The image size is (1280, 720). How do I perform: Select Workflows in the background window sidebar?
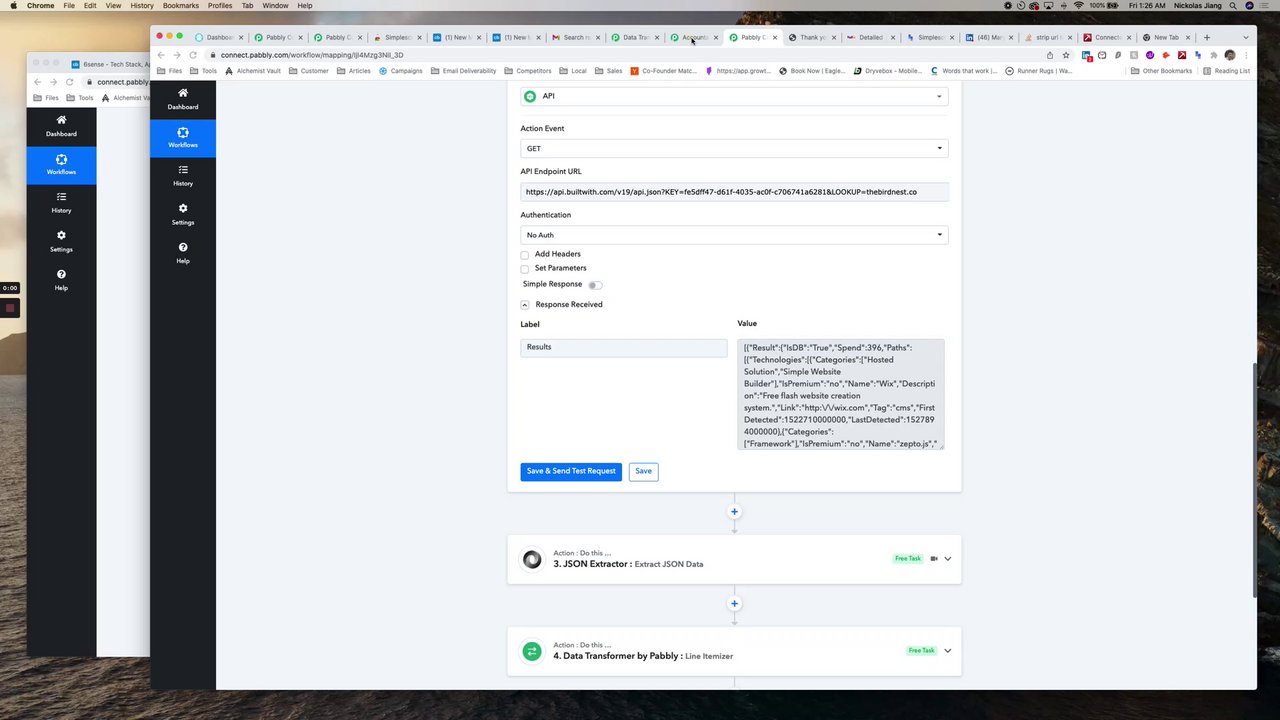pos(61,165)
